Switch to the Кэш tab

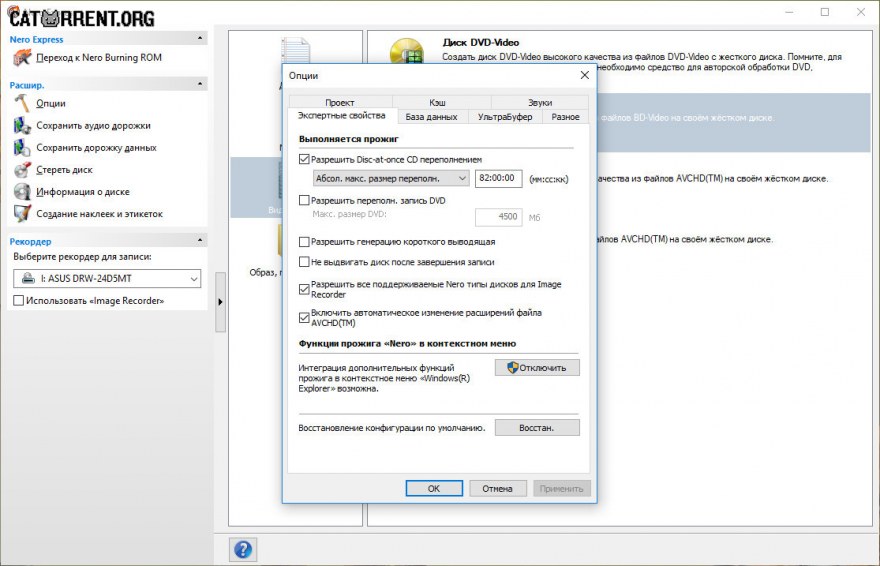(437, 102)
